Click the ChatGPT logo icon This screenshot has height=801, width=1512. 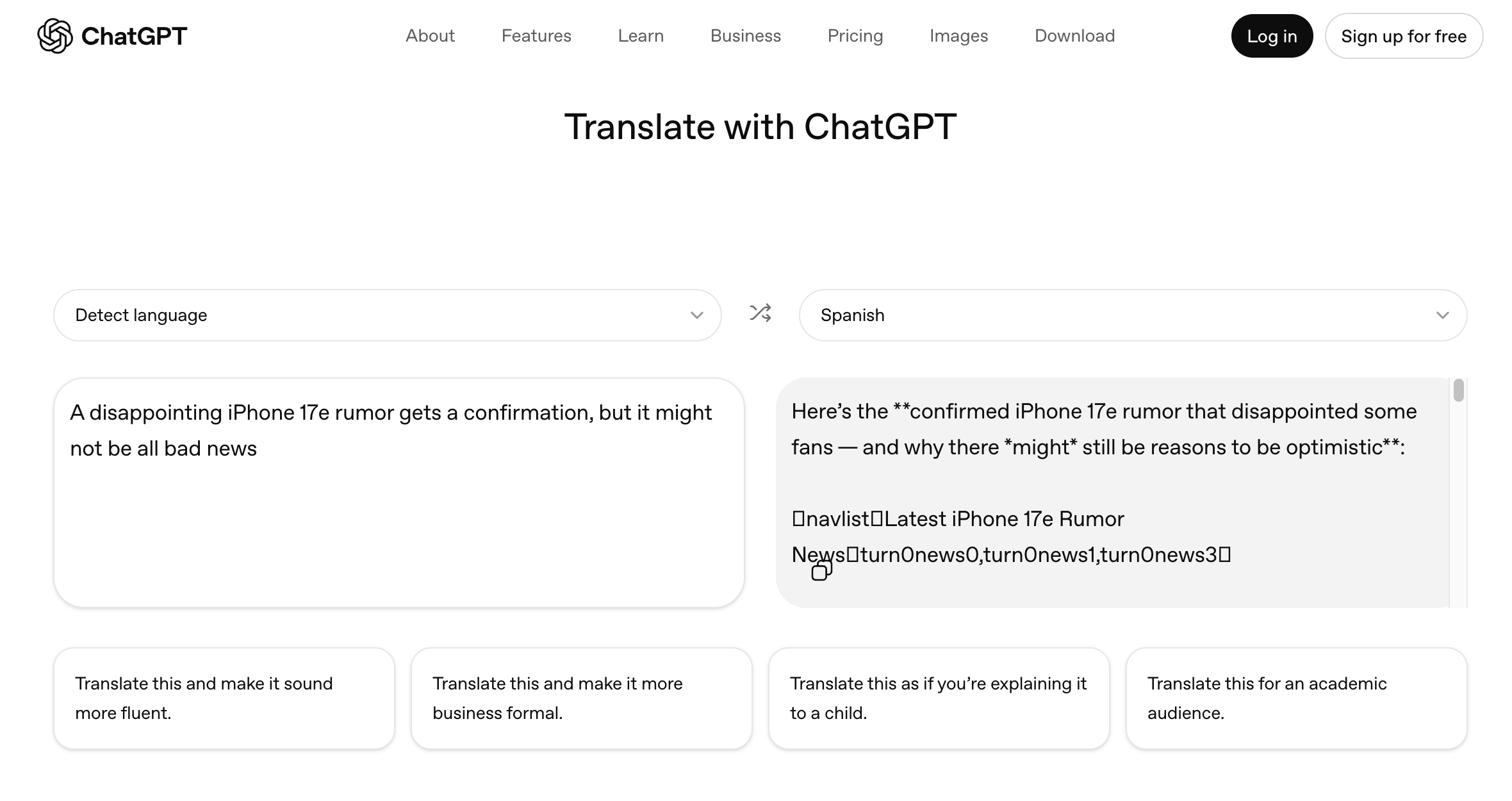tap(55, 36)
